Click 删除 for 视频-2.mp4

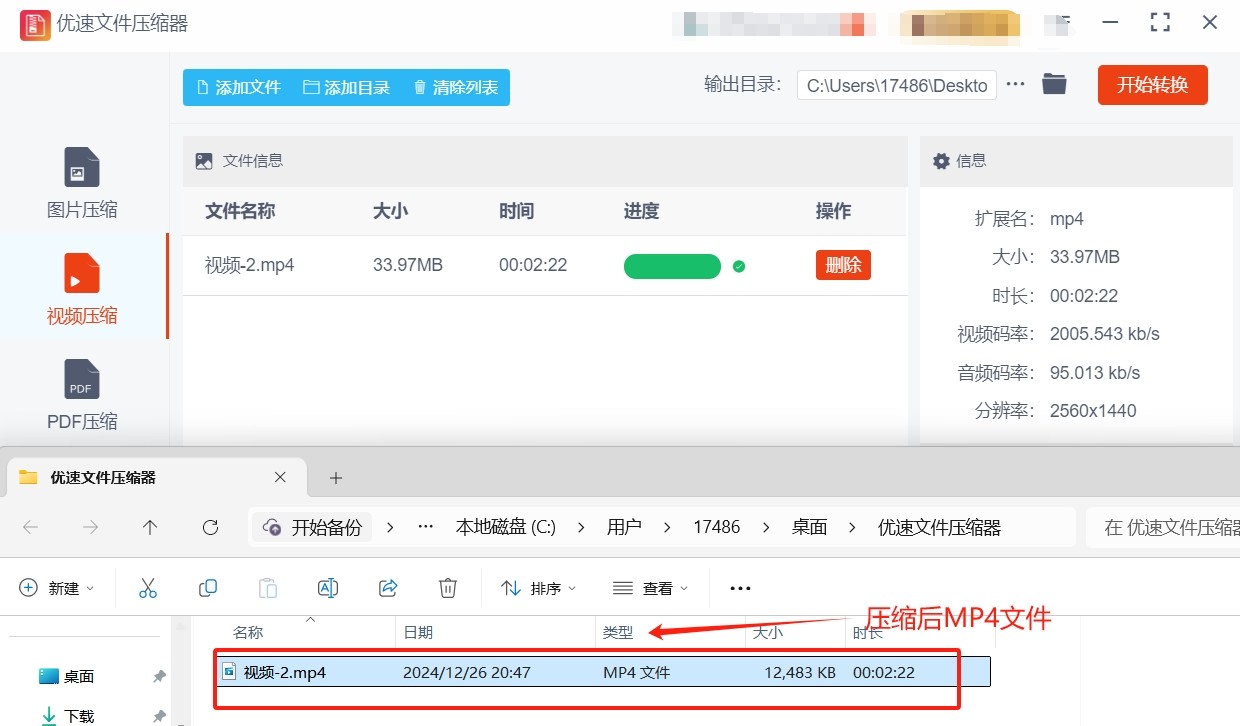(843, 265)
